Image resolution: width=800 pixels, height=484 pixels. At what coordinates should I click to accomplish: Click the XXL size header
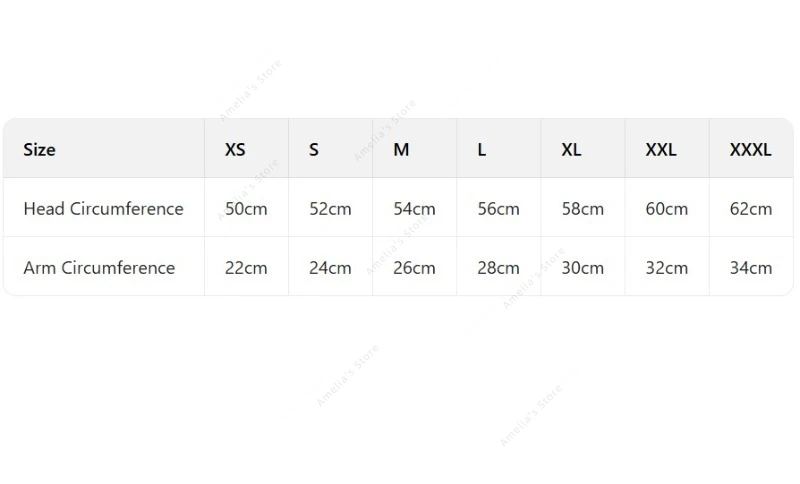(x=661, y=150)
